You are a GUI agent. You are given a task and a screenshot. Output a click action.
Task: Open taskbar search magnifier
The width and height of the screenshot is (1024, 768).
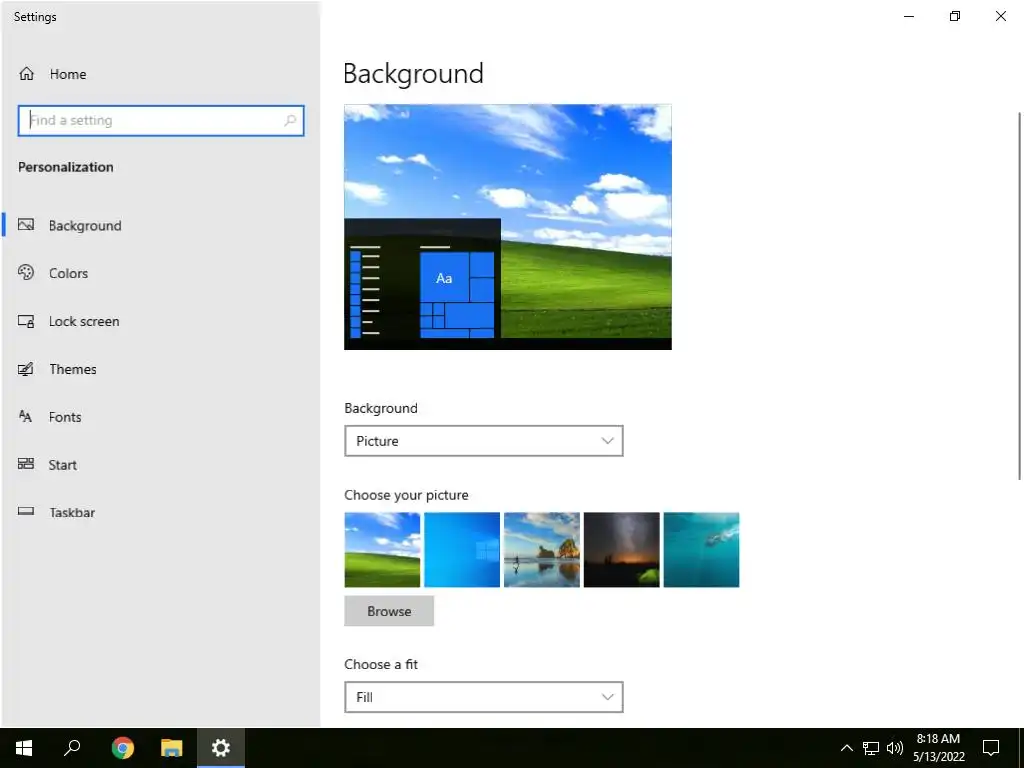tap(72, 748)
